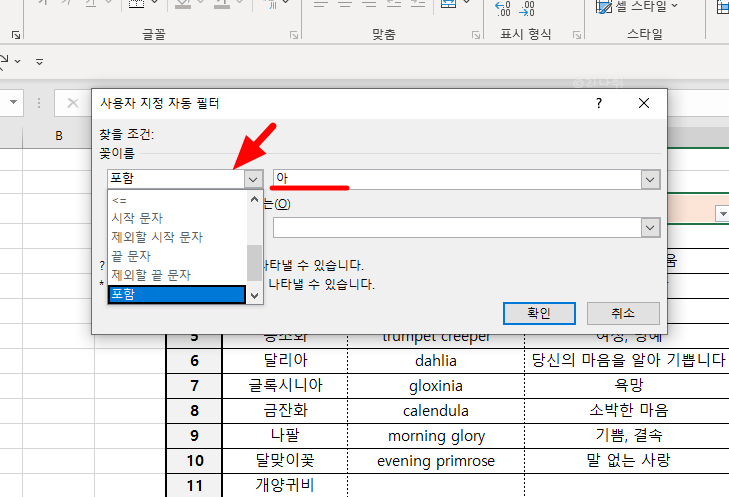The height and width of the screenshot is (497, 729).
Task: Open the 표시 형식 number format dialog launcher
Action: pyautogui.click(x=577, y=35)
